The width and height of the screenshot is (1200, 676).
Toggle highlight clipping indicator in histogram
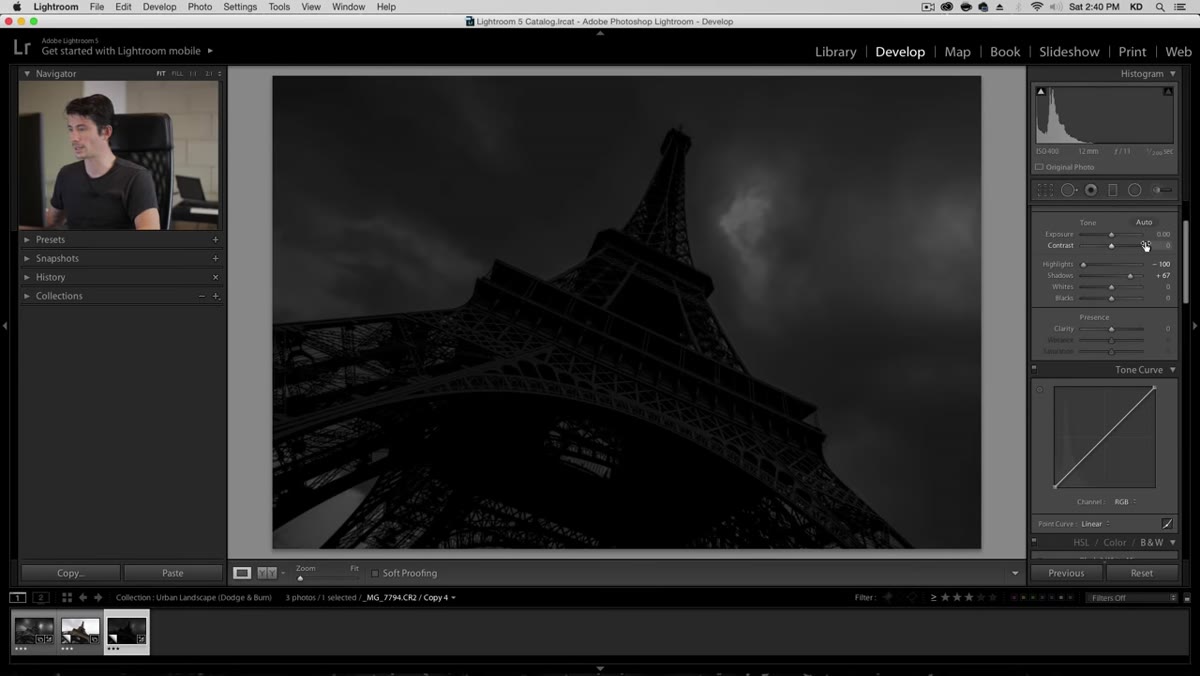pyautogui.click(x=1167, y=92)
